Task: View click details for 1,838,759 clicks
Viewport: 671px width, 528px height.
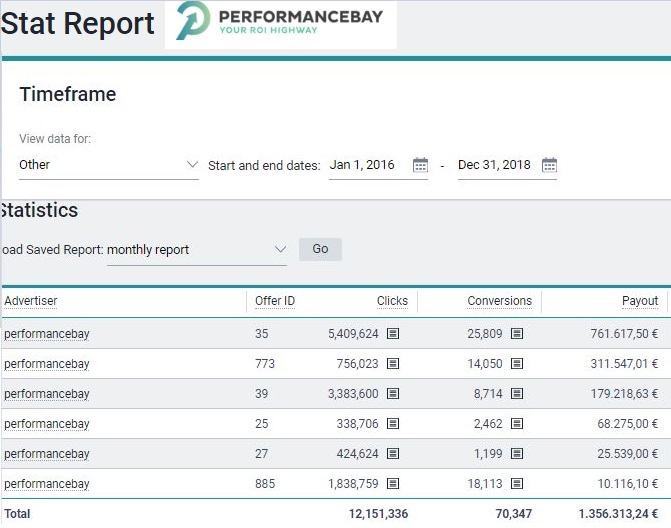Action: click(393, 484)
